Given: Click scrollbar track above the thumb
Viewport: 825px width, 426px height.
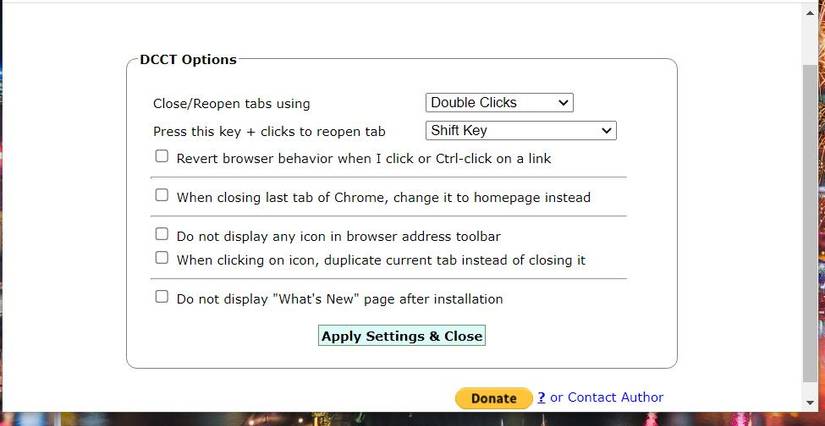Looking at the screenshot, I should tap(811, 42).
